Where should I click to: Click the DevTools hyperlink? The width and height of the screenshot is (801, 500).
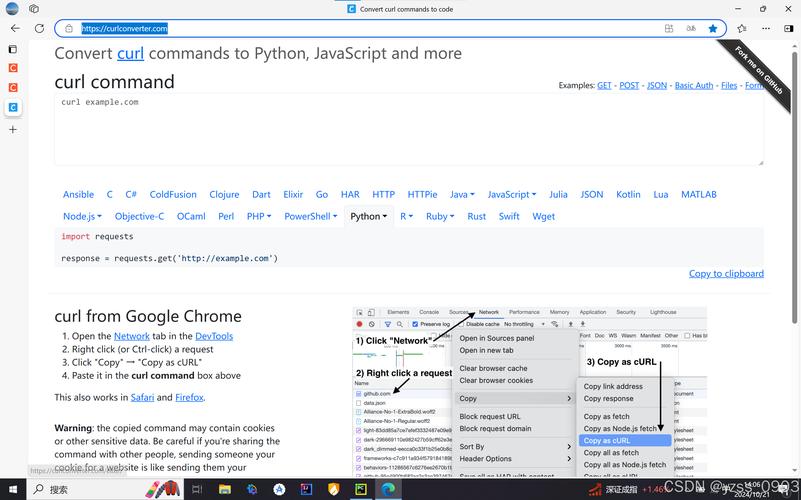[214, 336]
